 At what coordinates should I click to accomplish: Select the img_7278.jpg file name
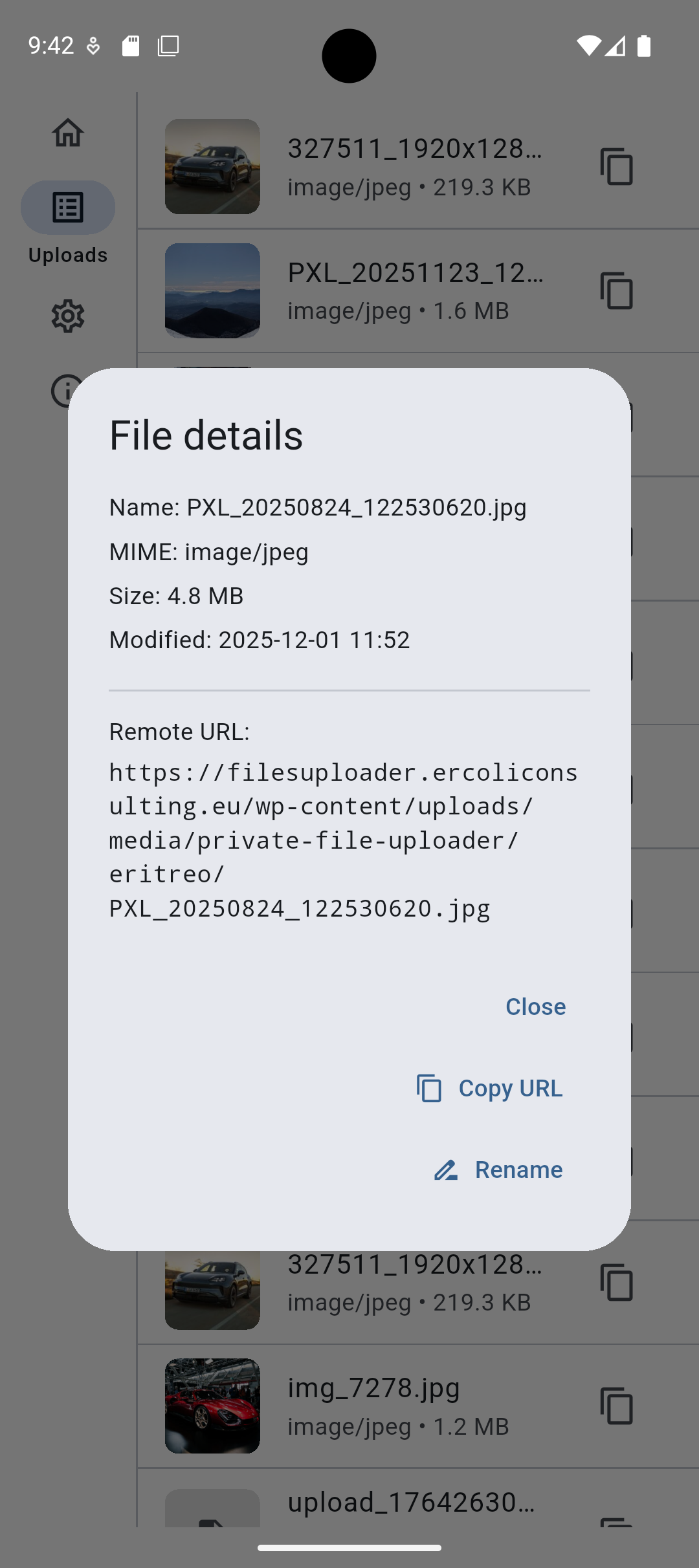click(374, 1388)
